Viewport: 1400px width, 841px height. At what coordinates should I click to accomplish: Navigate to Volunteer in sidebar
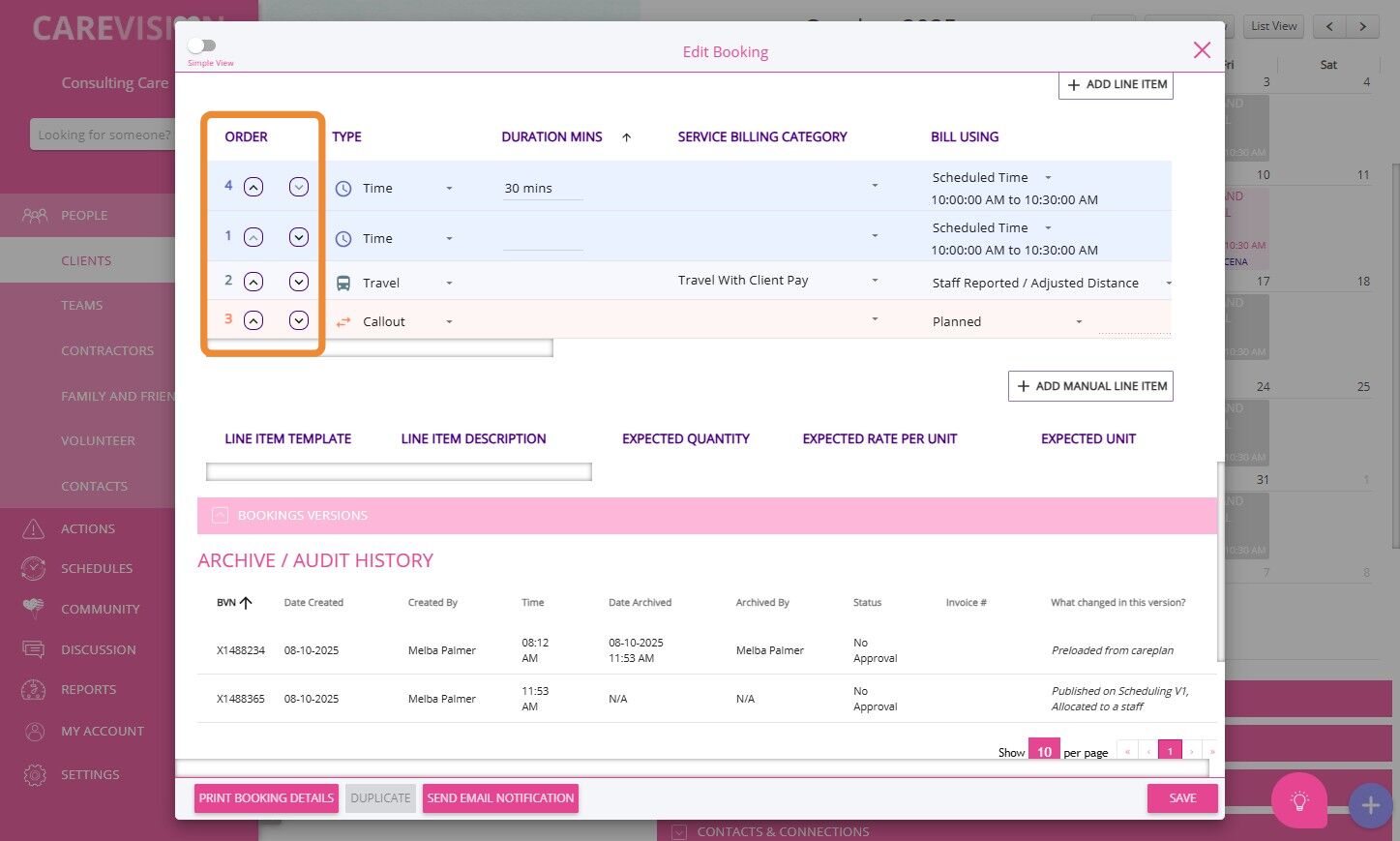click(98, 440)
